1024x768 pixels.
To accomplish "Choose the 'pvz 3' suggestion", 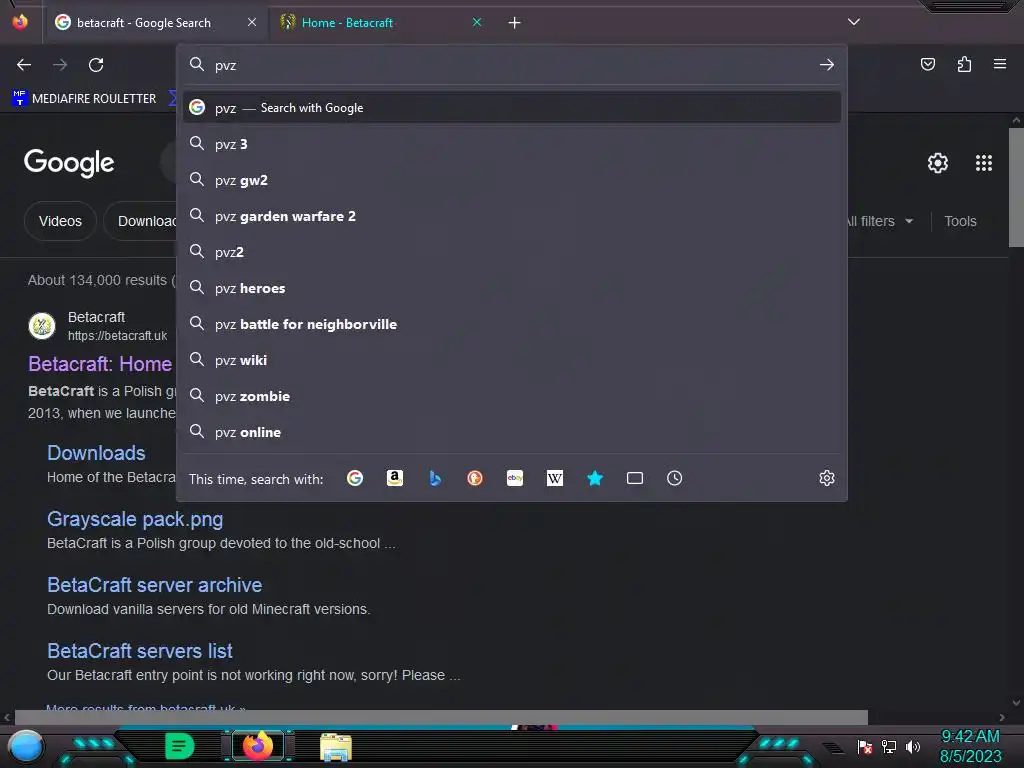I will (x=512, y=144).
